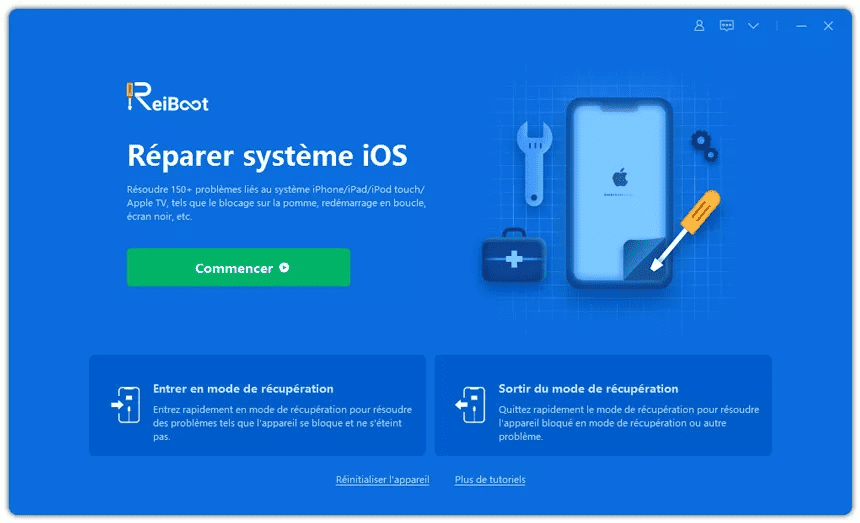This screenshot has height=523, width=860.
Task: Click the "Quittez rapidement le mode" description text
Action: [629, 423]
